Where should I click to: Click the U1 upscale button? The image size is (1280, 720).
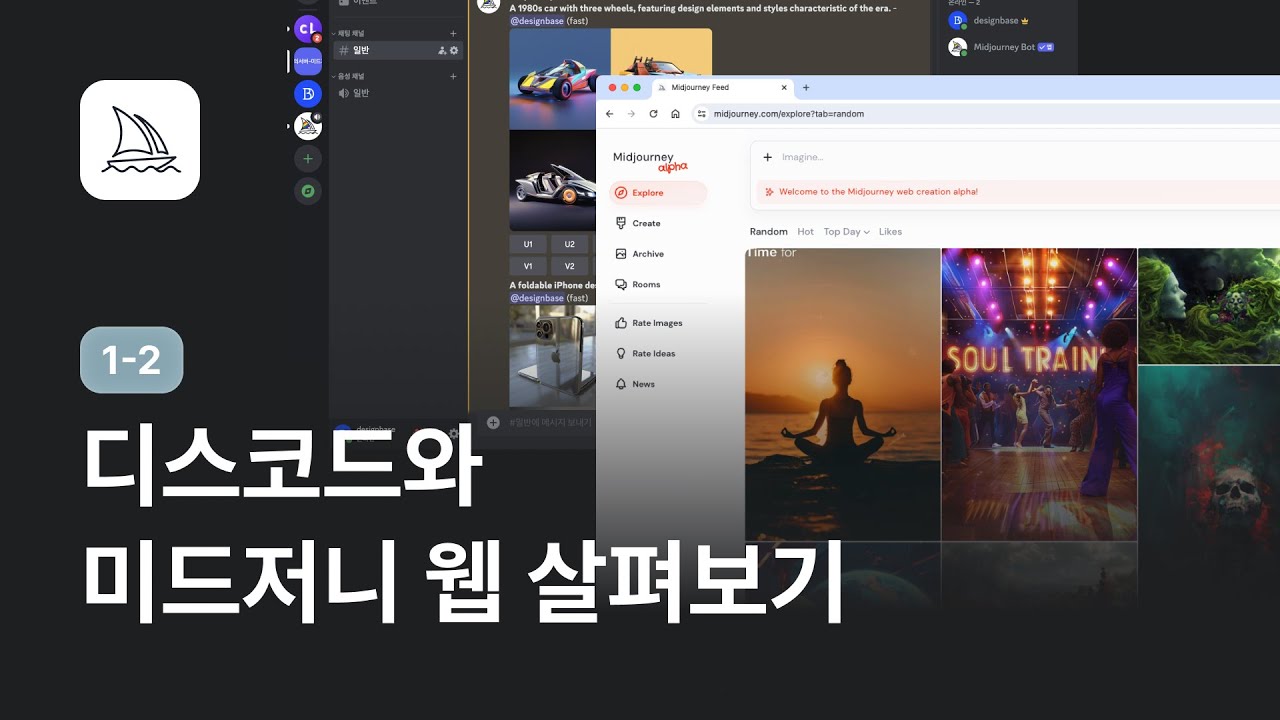point(528,244)
